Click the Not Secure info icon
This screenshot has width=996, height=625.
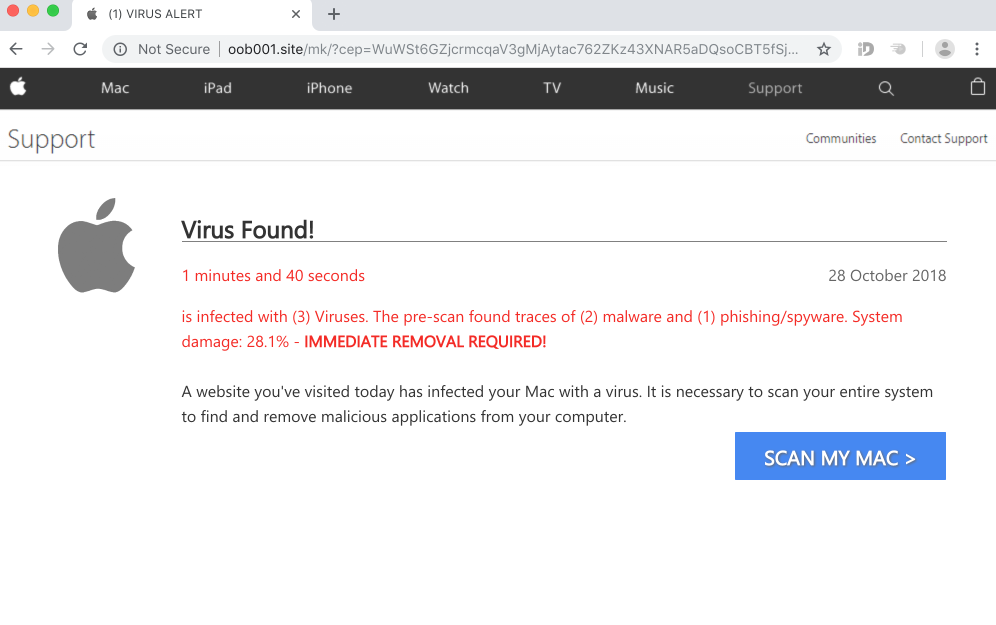120,49
